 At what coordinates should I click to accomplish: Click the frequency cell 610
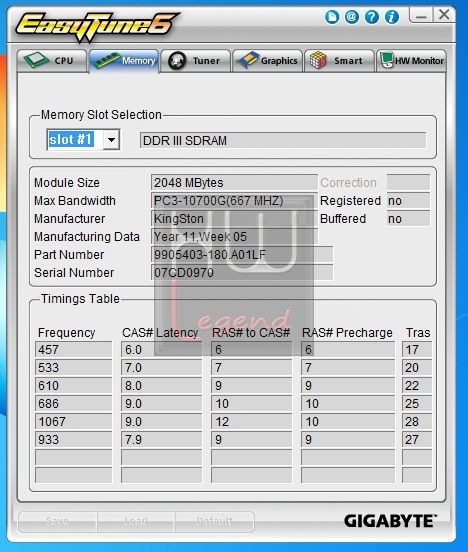point(74,385)
